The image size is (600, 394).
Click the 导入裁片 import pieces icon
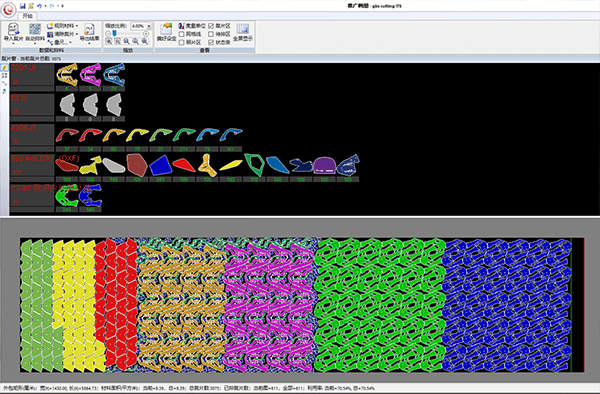(x=13, y=29)
